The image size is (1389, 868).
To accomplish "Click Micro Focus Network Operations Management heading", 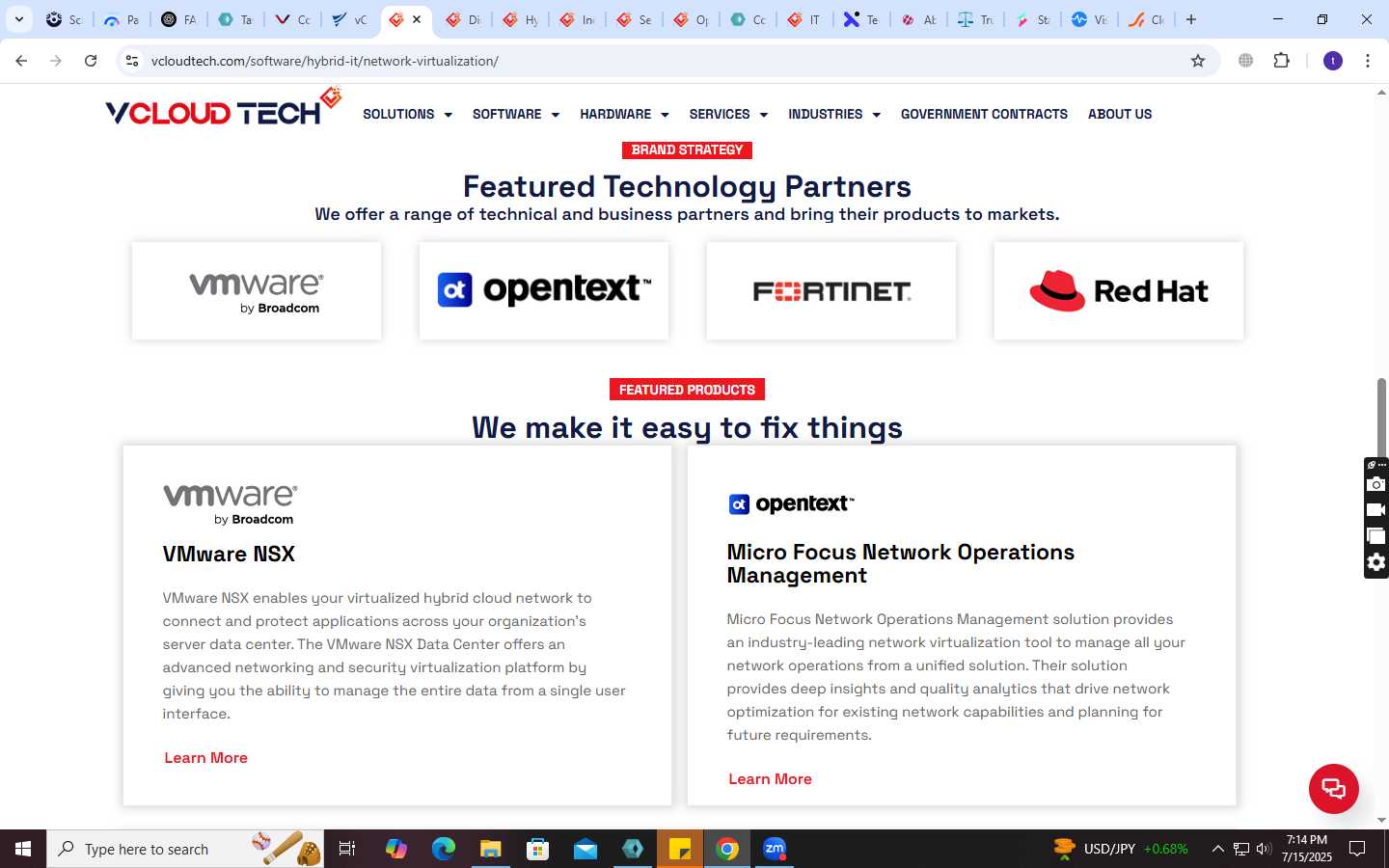I will pyautogui.click(x=900, y=563).
